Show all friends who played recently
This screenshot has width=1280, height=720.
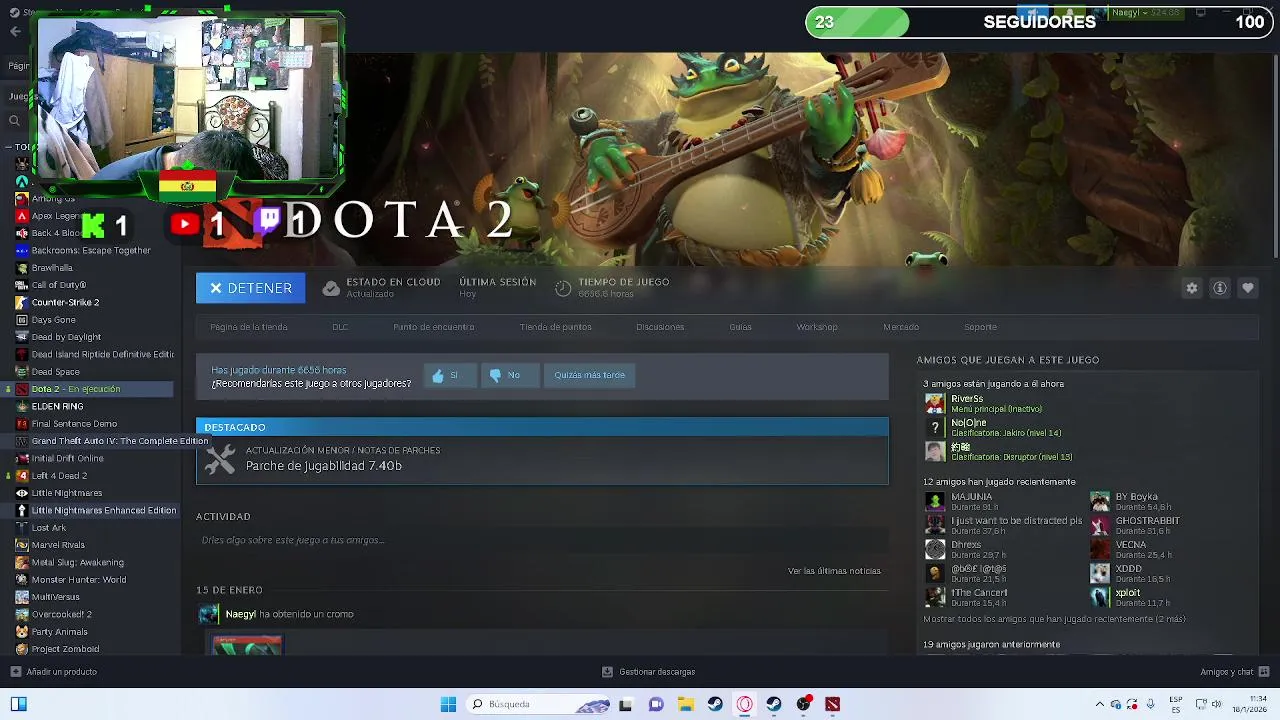tap(1054, 619)
